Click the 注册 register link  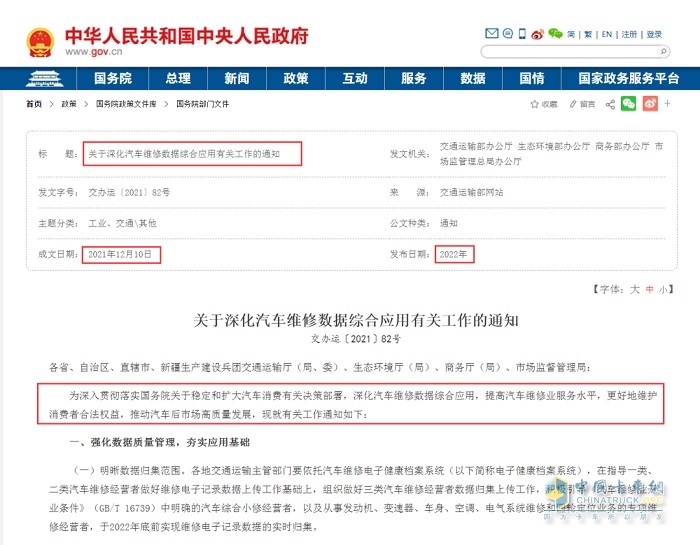[x=629, y=34]
